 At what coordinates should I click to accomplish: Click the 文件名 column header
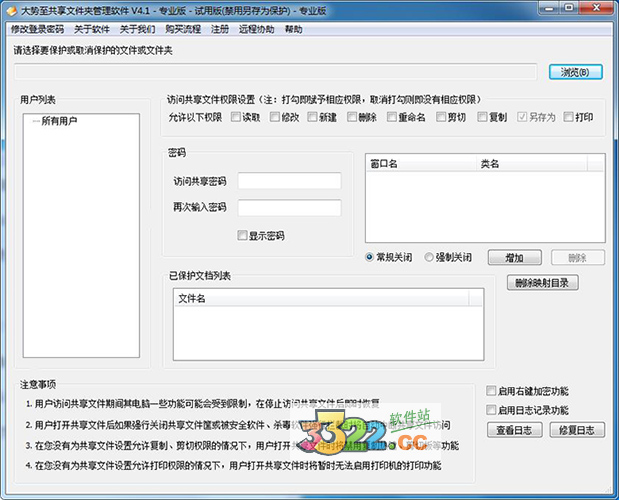pos(321,299)
